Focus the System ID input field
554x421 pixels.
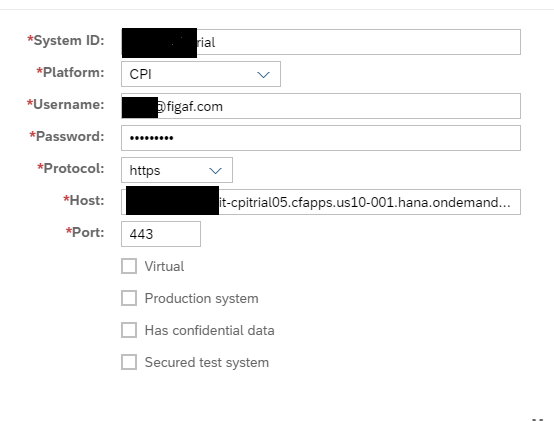tap(321, 42)
